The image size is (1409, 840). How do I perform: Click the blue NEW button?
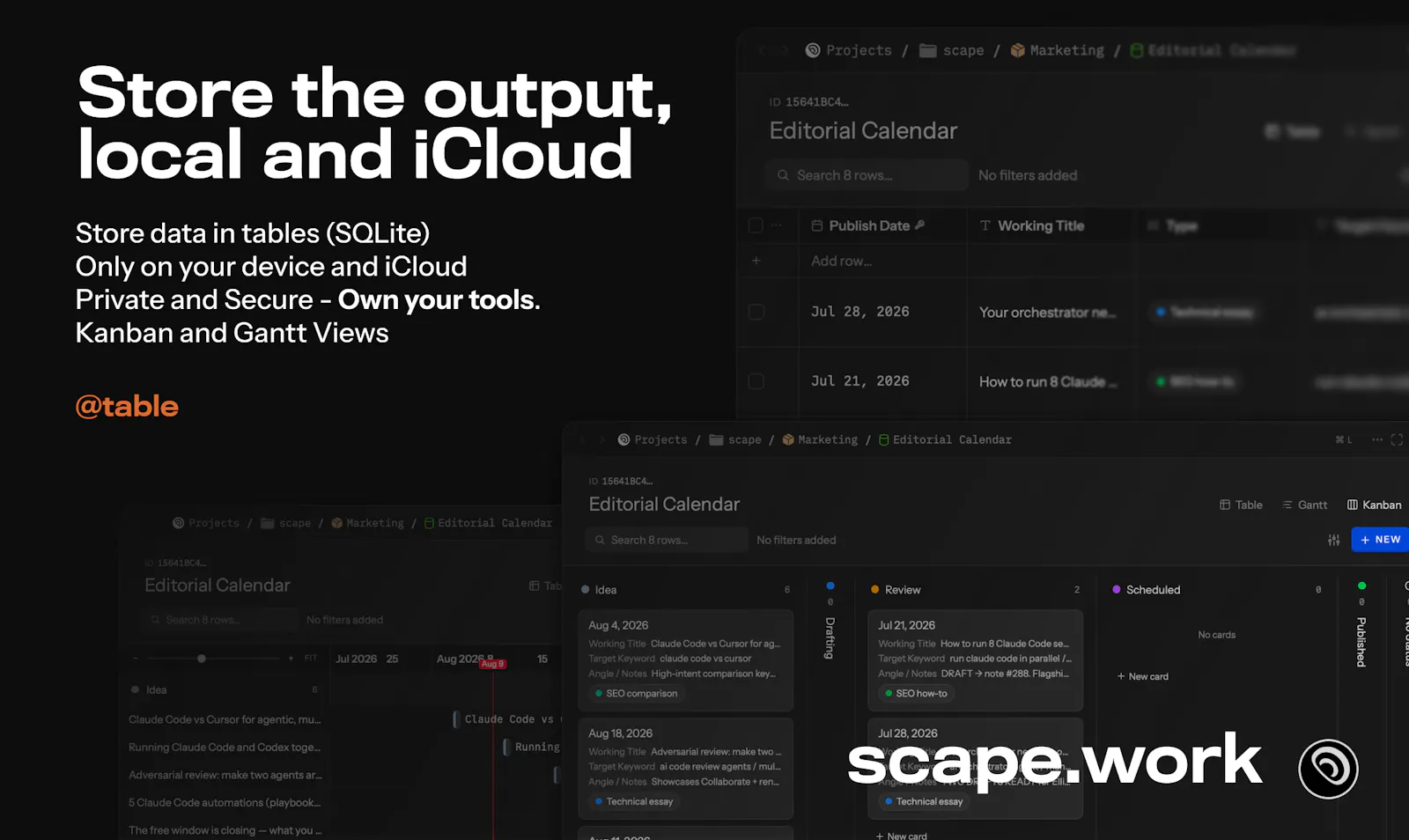[1380, 540]
